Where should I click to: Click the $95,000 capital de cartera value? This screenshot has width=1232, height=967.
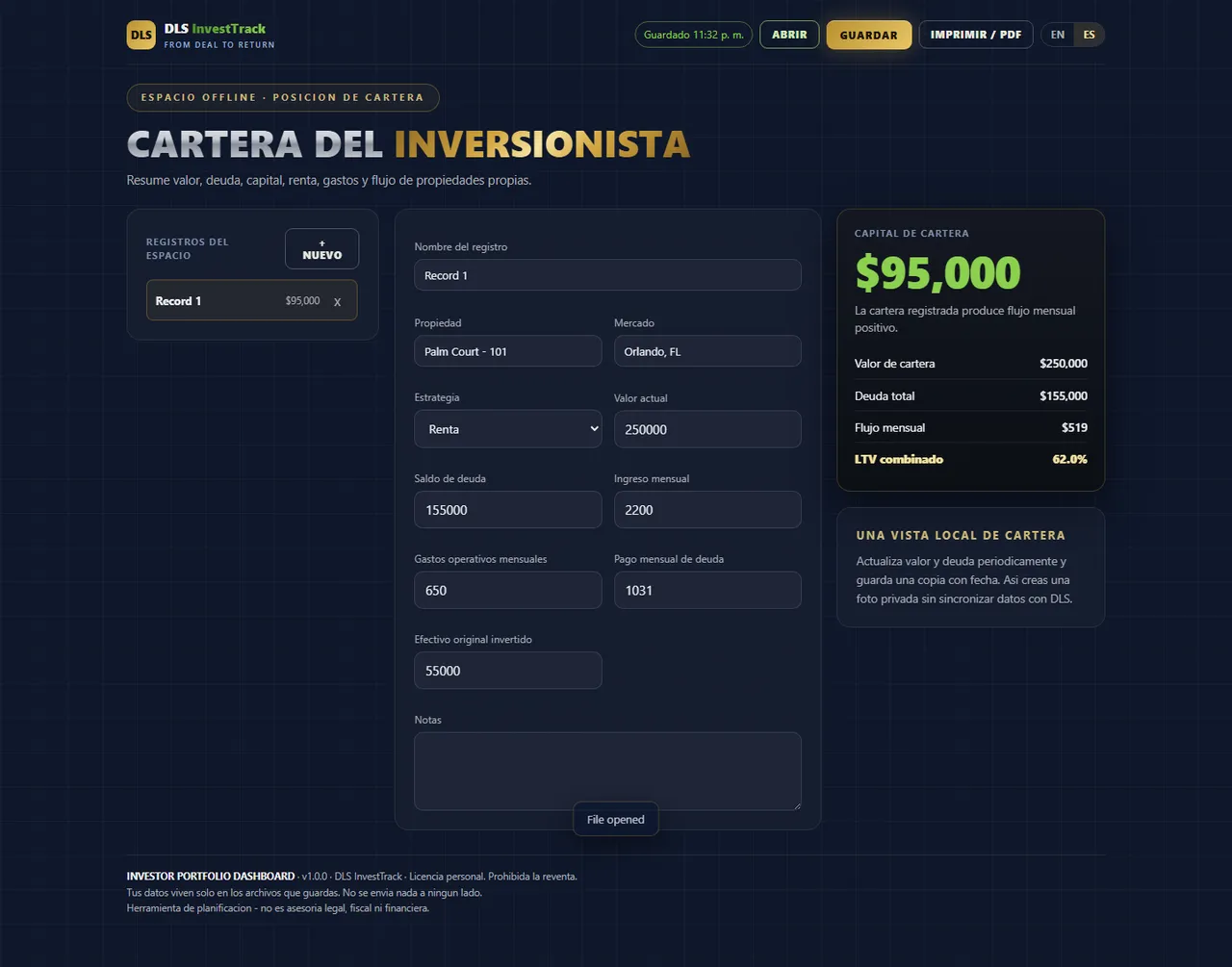(x=937, y=273)
